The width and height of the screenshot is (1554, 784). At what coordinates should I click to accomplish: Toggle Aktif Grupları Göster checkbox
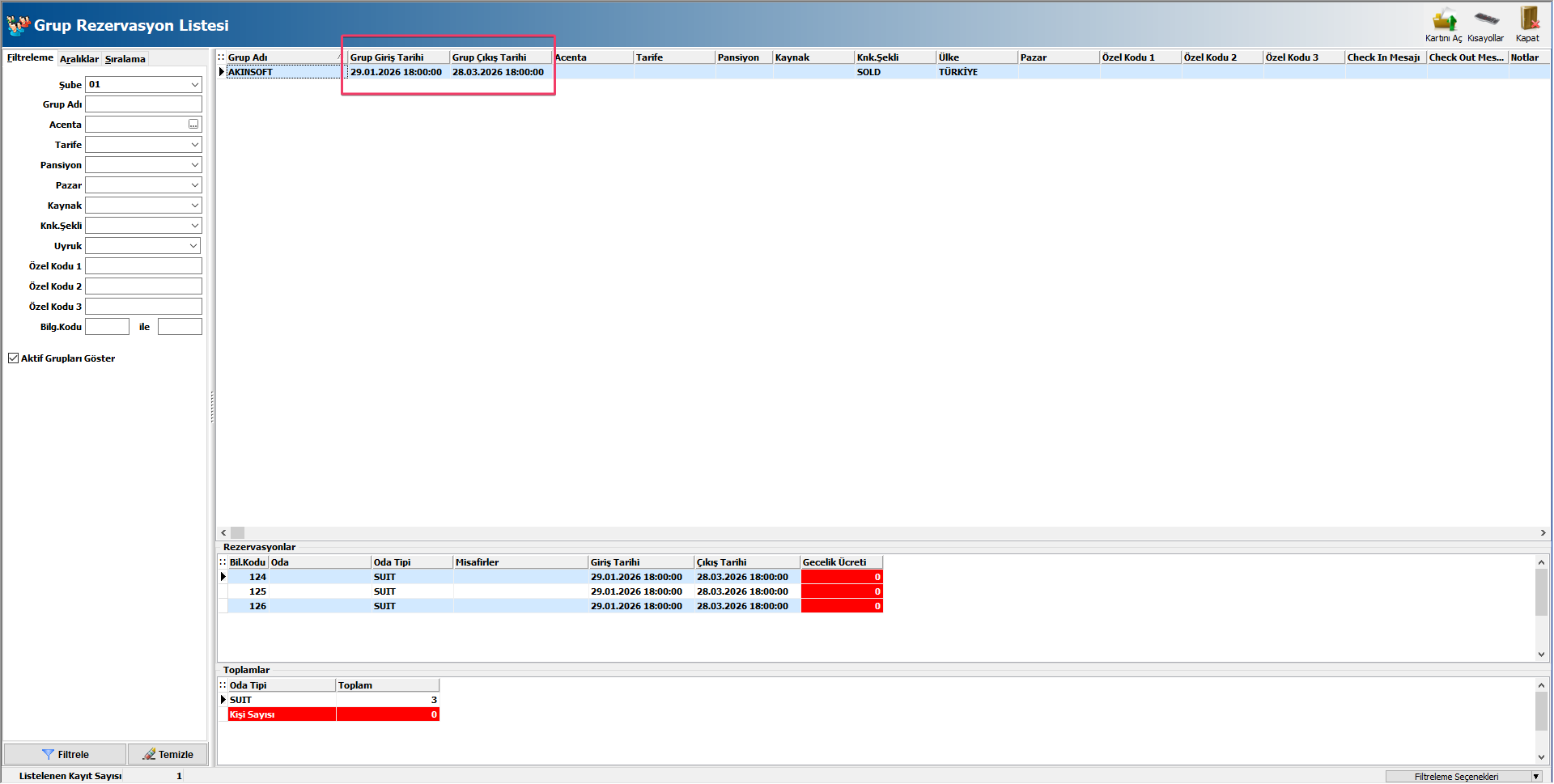coord(14,358)
